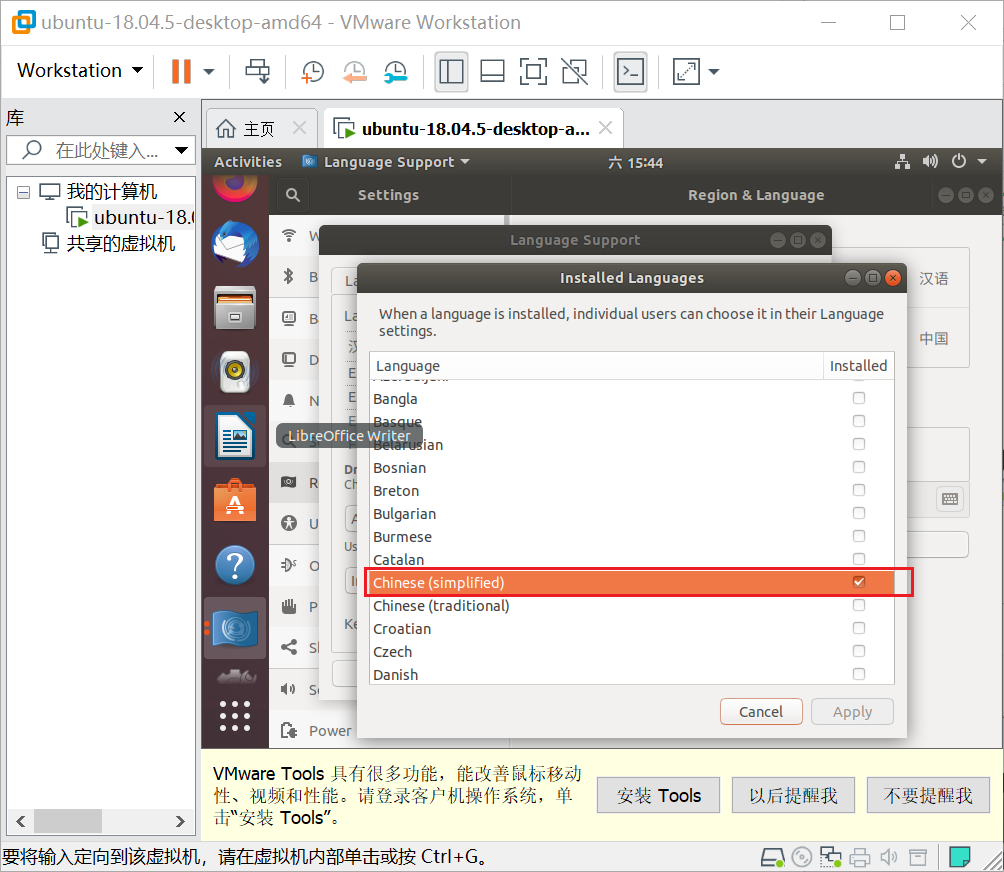
Task: Click Apply in Installed Languages dialog
Action: point(852,712)
